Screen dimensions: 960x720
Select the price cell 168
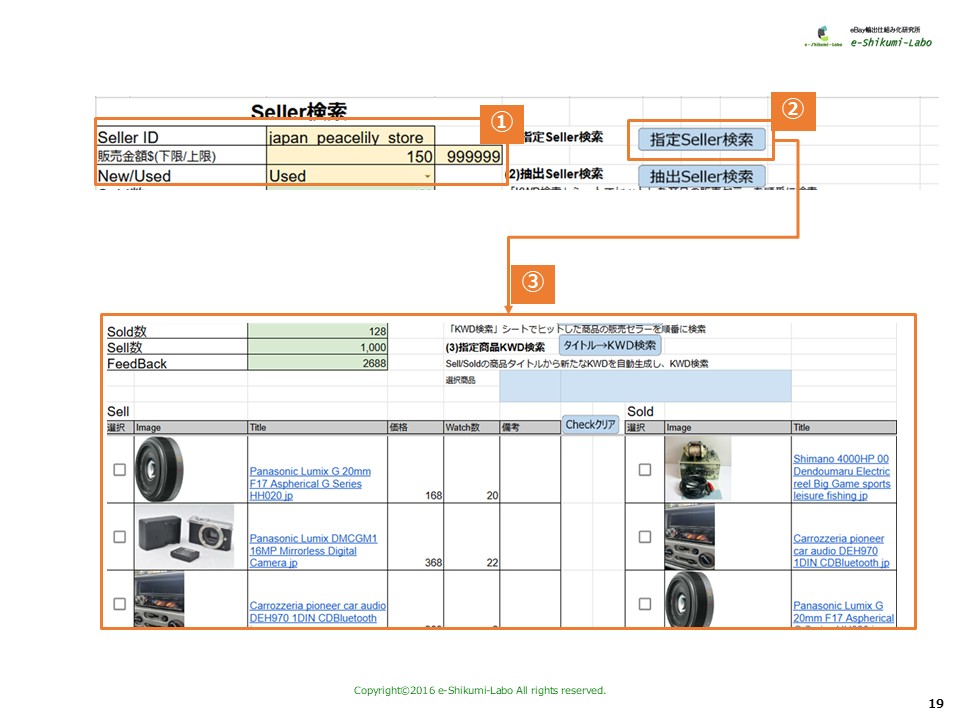click(x=415, y=469)
